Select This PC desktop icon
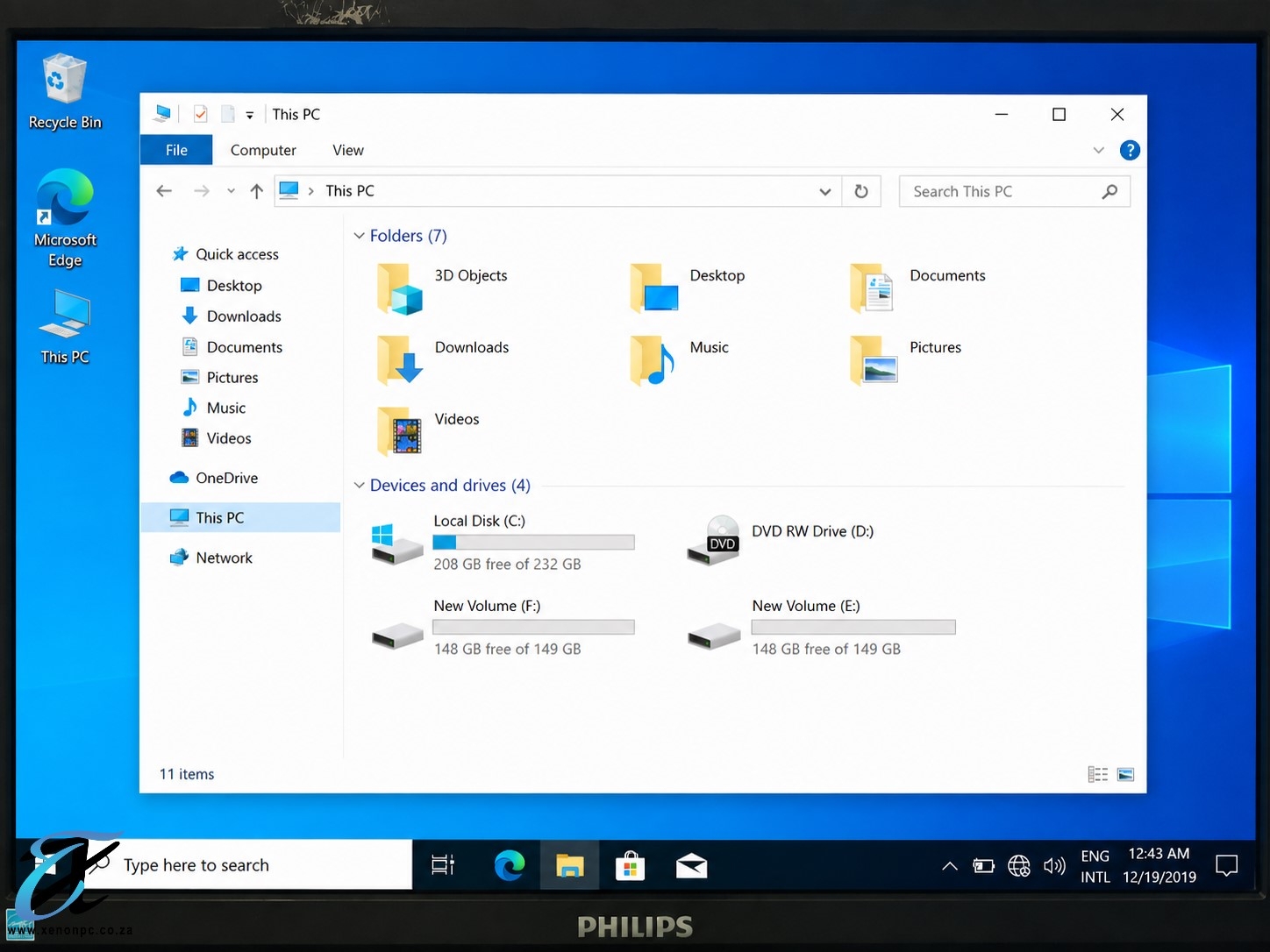The image size is (1270, 952). (65, 327)
